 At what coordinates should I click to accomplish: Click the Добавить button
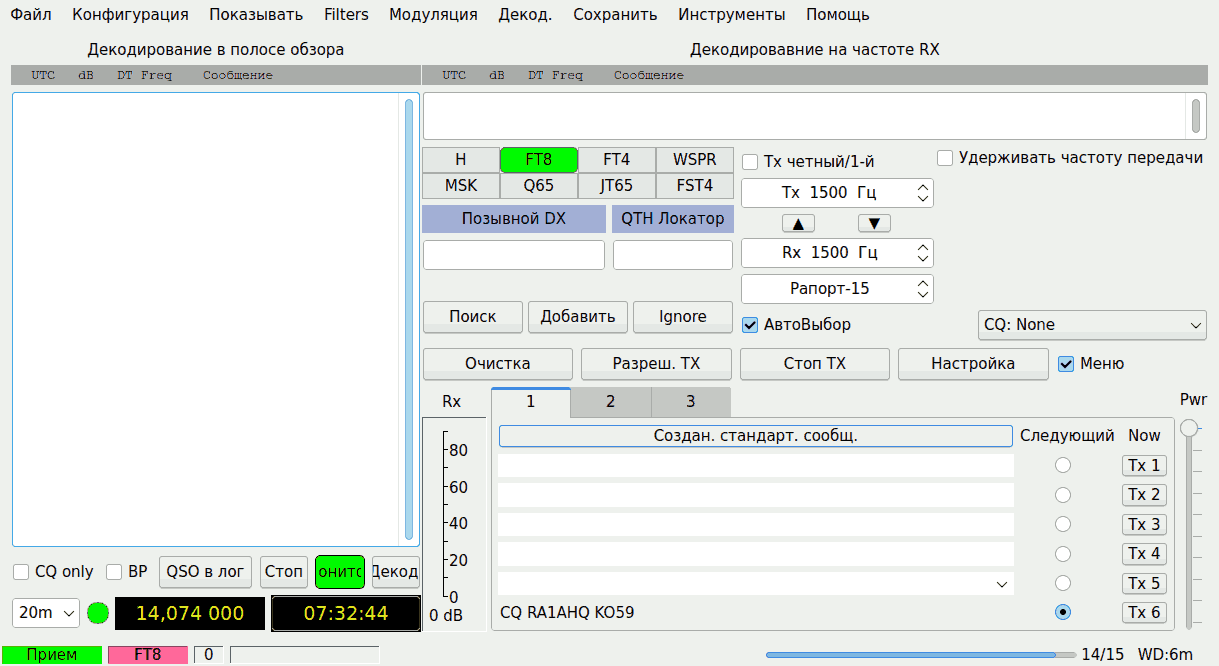[x=578, y=317]
